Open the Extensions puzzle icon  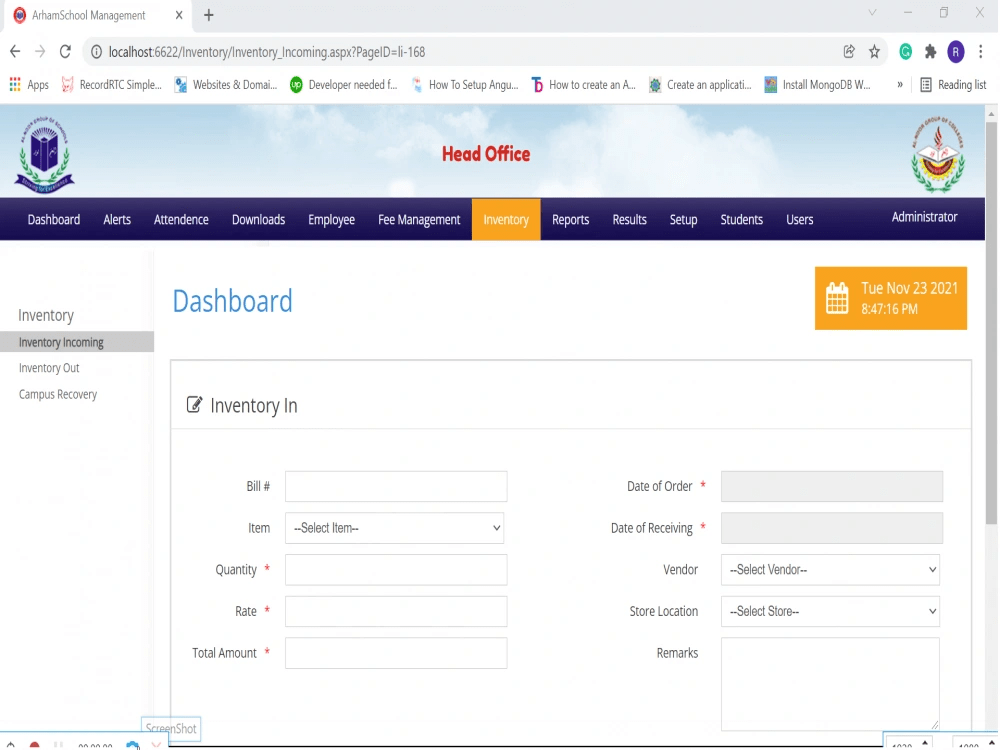[x=930, y=52]
